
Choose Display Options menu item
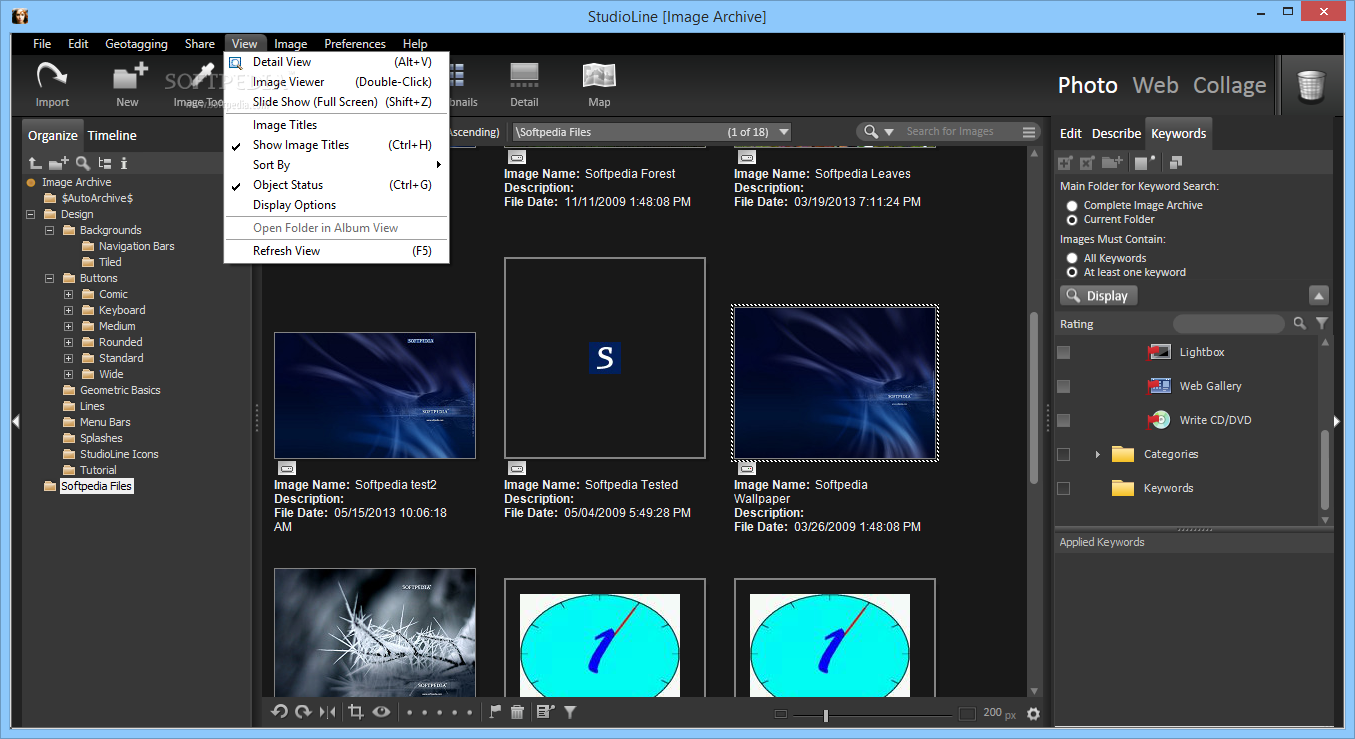tap(337, 205)
